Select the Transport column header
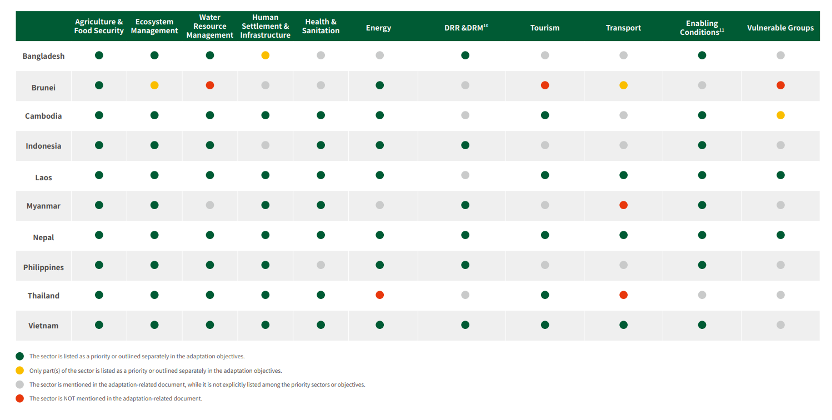The height and width of the screenshot is (420, 832). pyautogui.click(x=623, y=28)
